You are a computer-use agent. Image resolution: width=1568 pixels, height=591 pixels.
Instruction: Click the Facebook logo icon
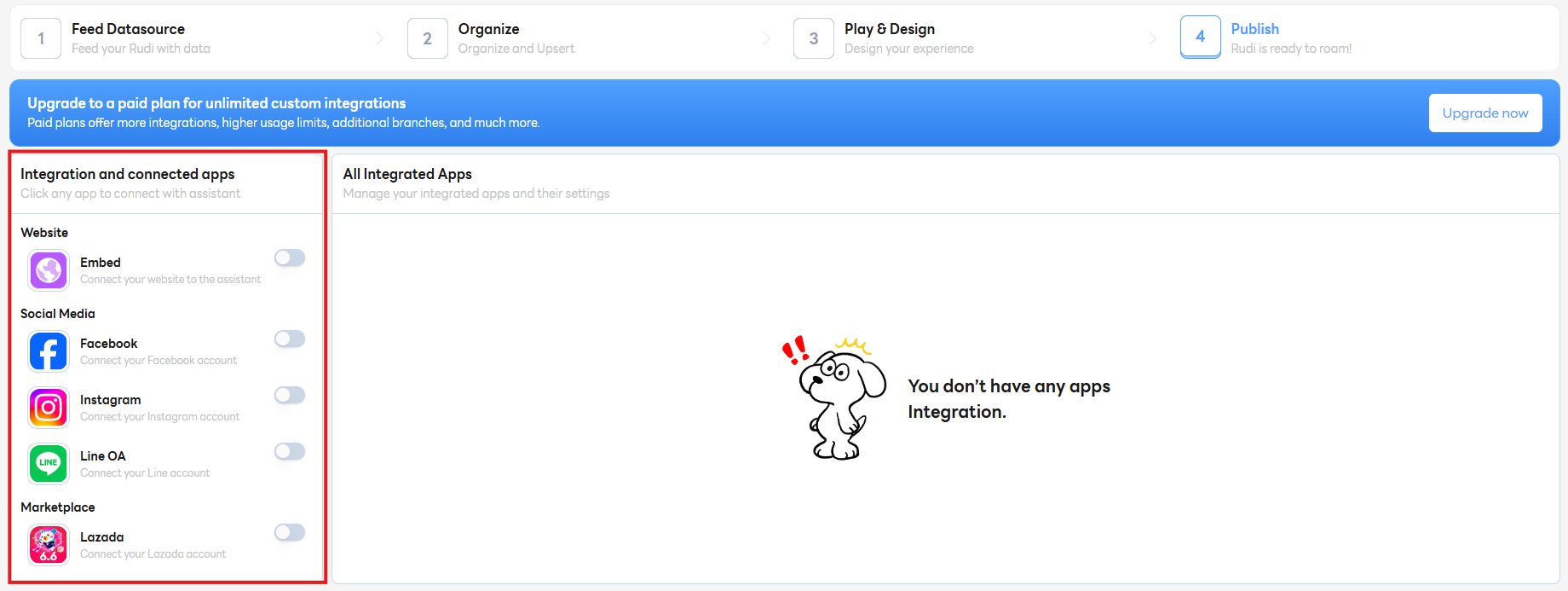[49, 351]
